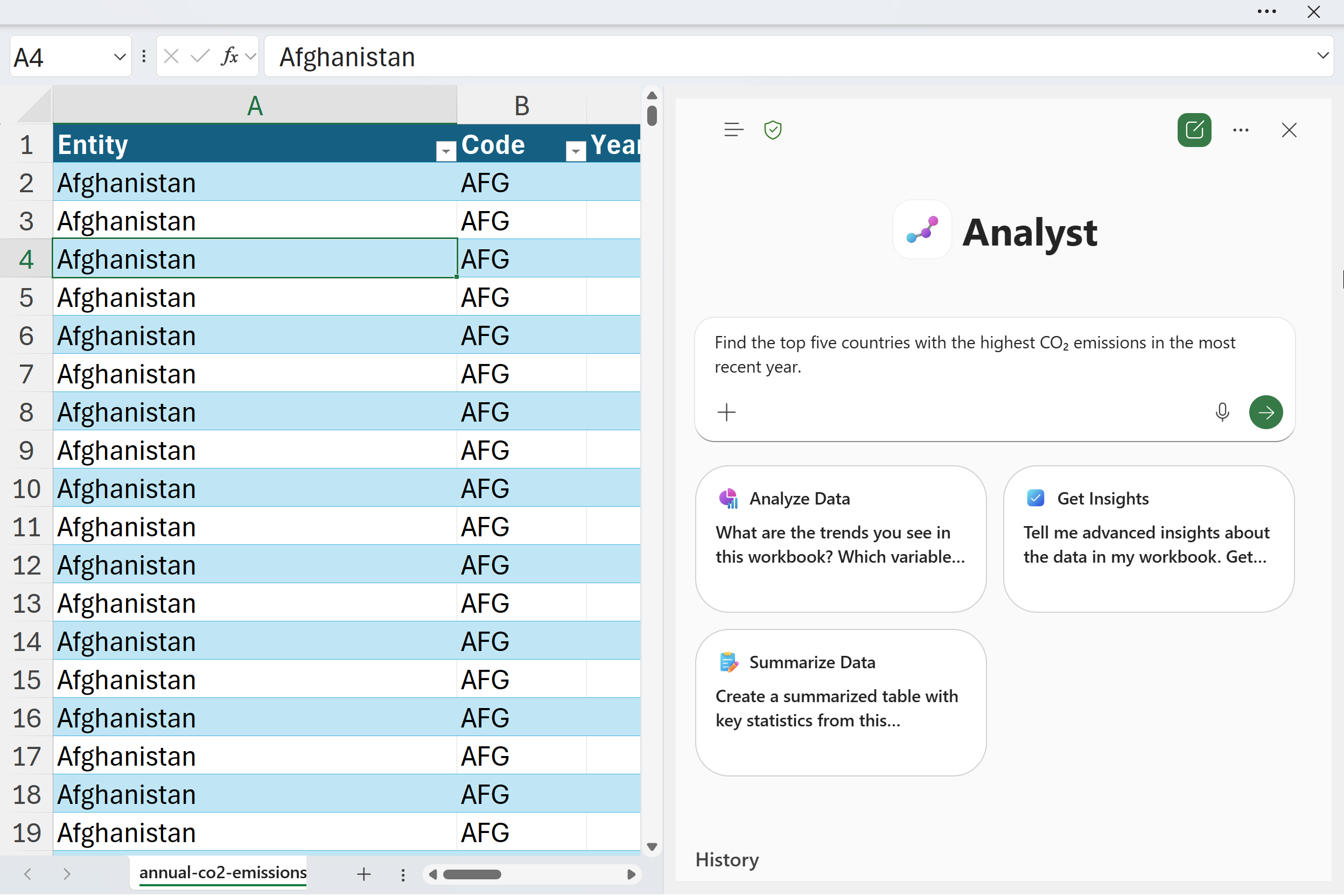This screenshot has height=896, width=1344.
Task: Expand the Name Box dropdown arrow
Action: [120, 57]
